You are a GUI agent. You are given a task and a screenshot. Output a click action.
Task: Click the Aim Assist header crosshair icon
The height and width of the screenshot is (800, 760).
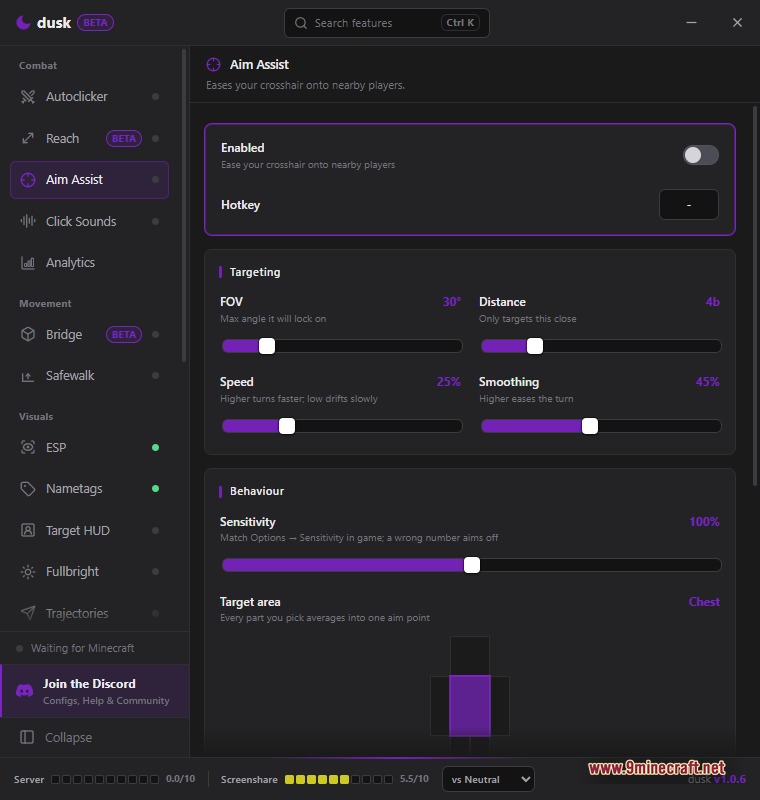tap(213, 65)
